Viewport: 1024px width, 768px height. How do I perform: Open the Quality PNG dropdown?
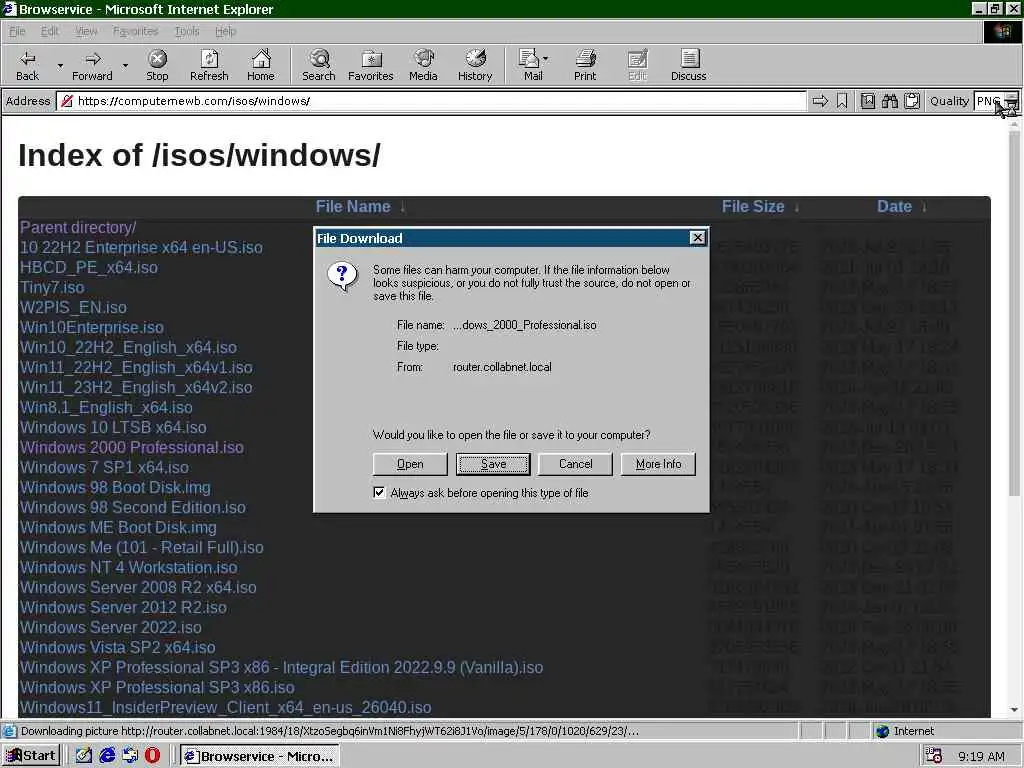[995, 101]
